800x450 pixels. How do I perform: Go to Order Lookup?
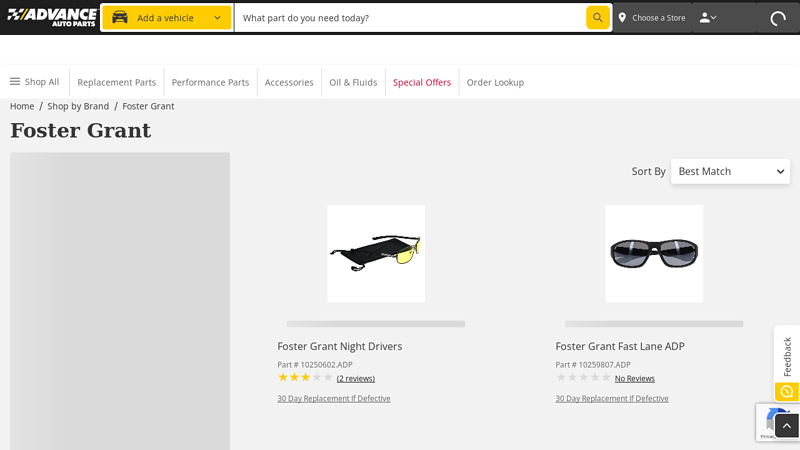(x=495, y=82)
